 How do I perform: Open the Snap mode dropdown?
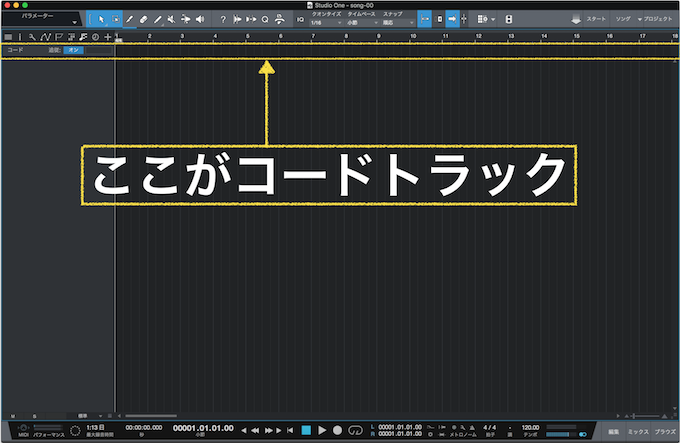(x=398, y=23)
